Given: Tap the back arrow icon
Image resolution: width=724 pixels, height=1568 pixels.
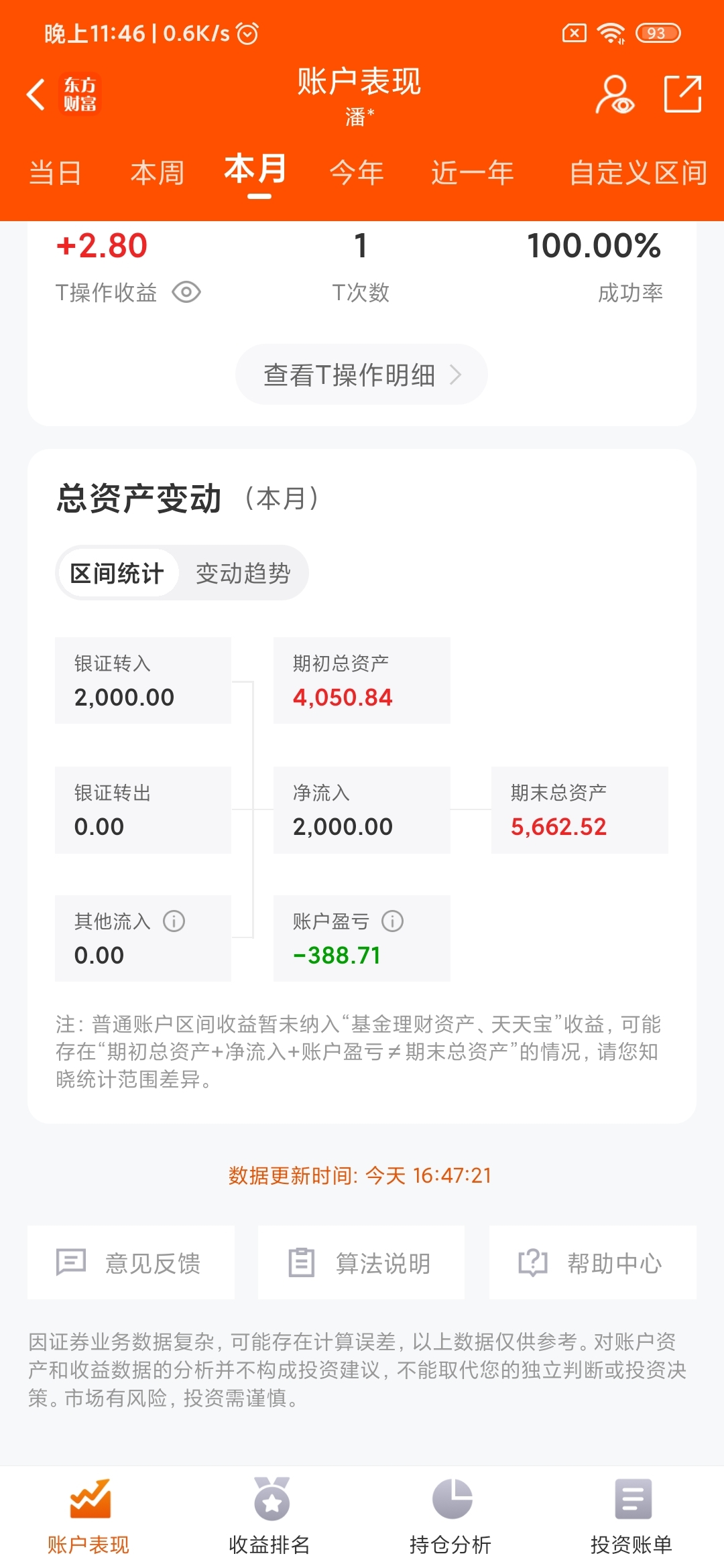Looking at the screenshot, I should point(36,94).
